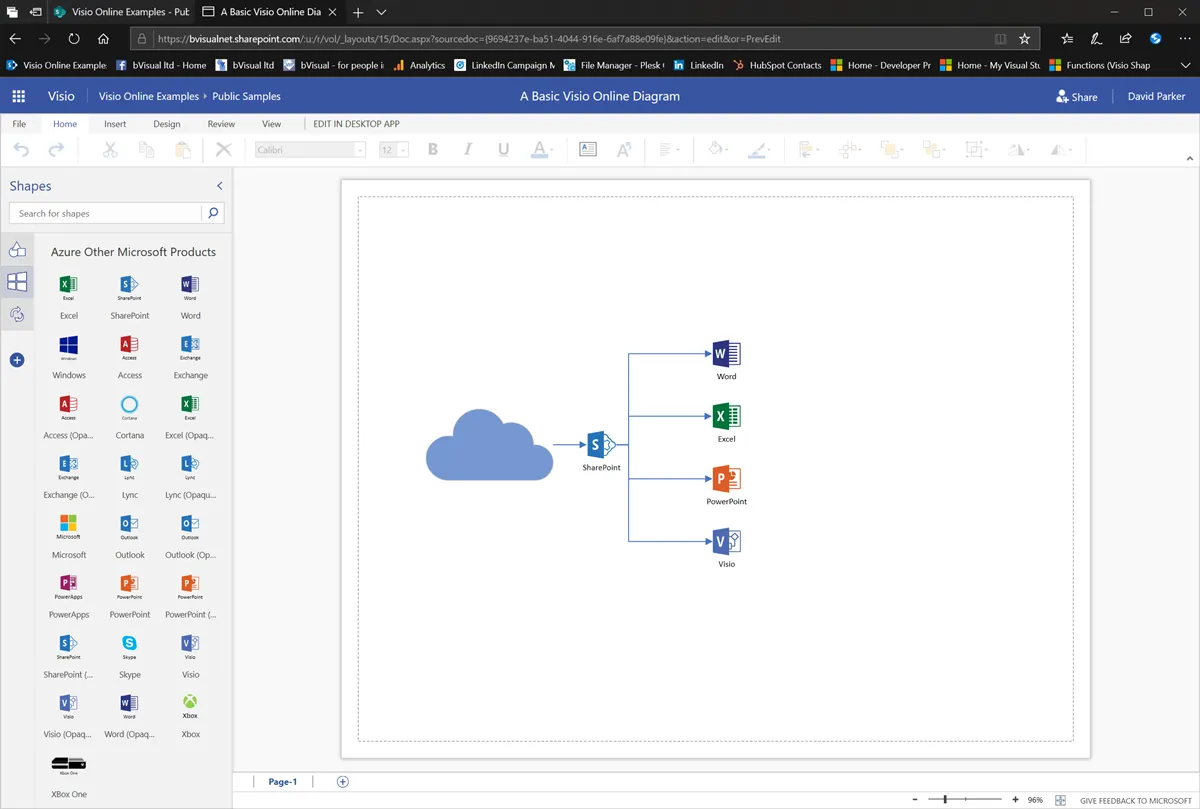
Task: Open the shapes search magnifier icon
Action: coord(212,213)
